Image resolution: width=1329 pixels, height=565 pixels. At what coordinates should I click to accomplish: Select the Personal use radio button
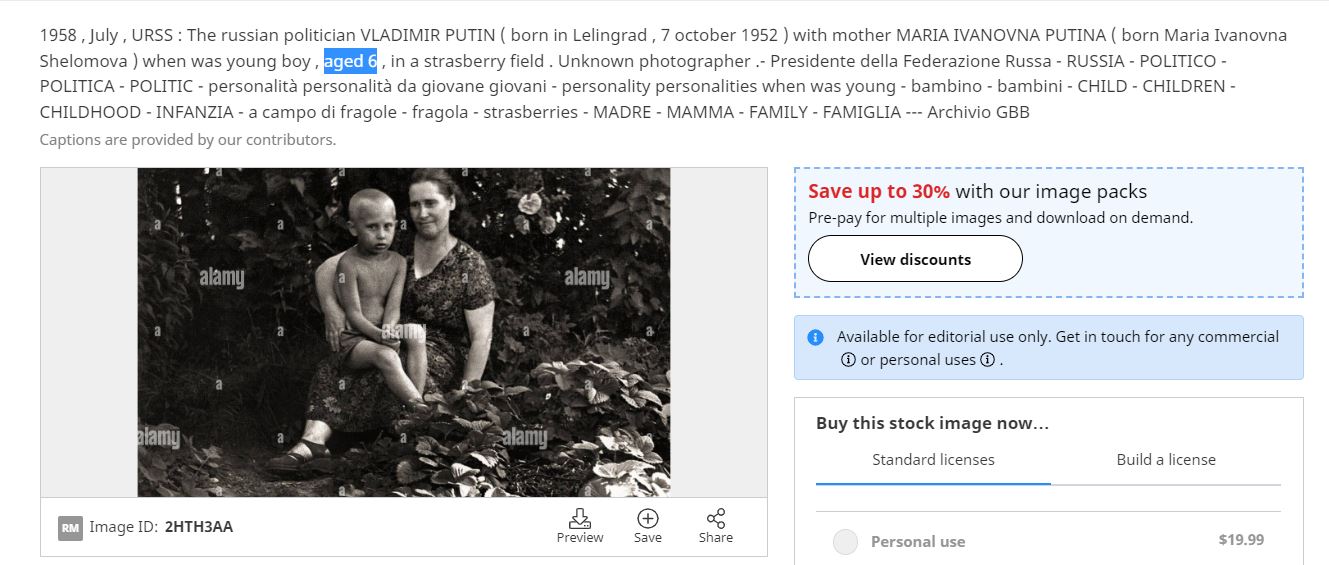pyautogui.click(x=846, y=542)
